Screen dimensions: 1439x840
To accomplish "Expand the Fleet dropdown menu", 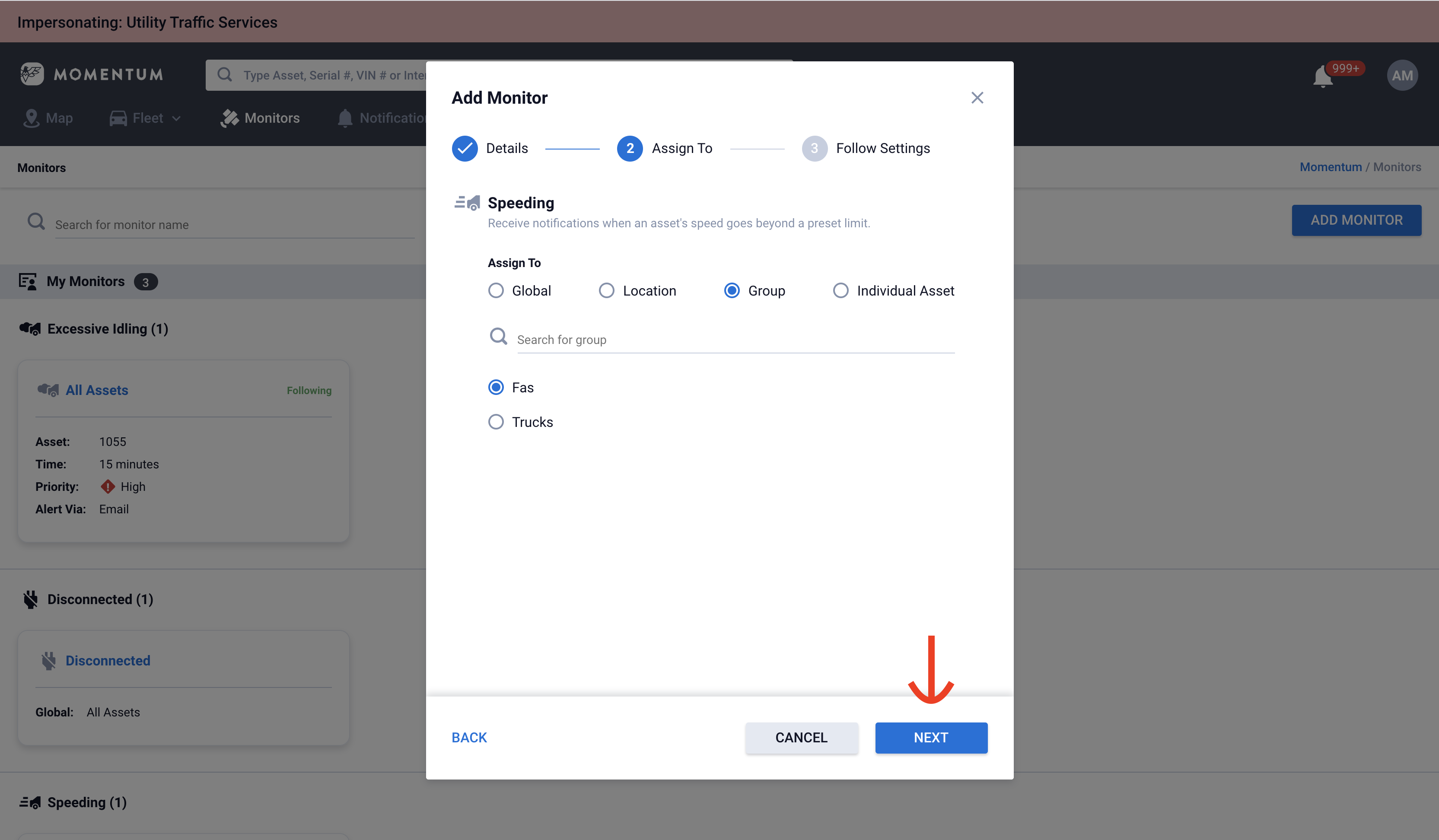I will point(146,118).
